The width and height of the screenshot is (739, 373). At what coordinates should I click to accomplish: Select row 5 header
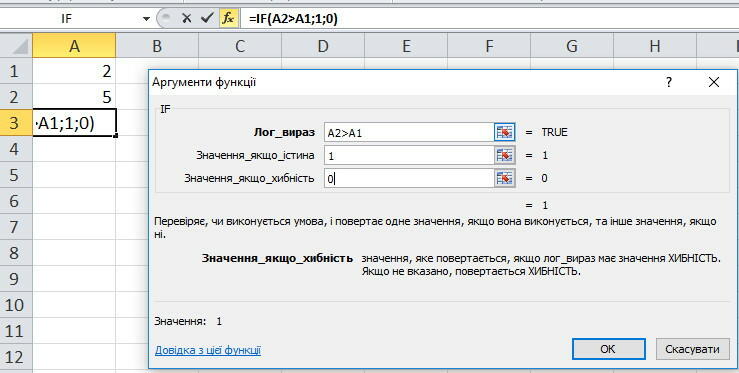(16, 175)
